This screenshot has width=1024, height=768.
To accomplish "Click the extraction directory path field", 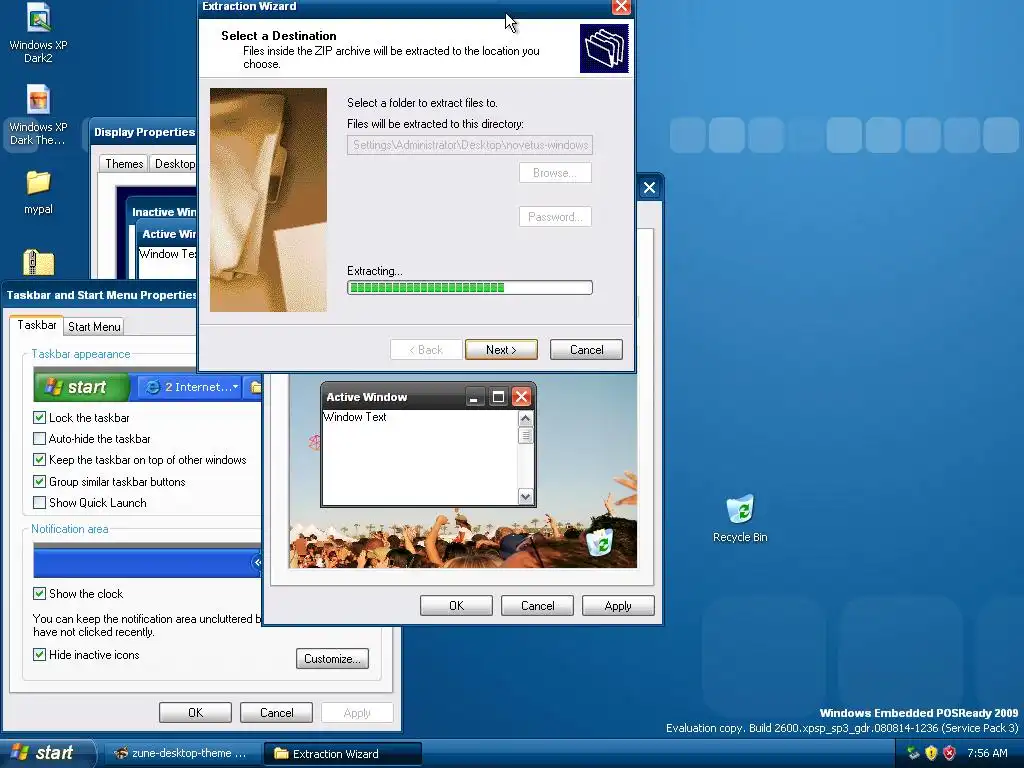I will pos(470,145).
